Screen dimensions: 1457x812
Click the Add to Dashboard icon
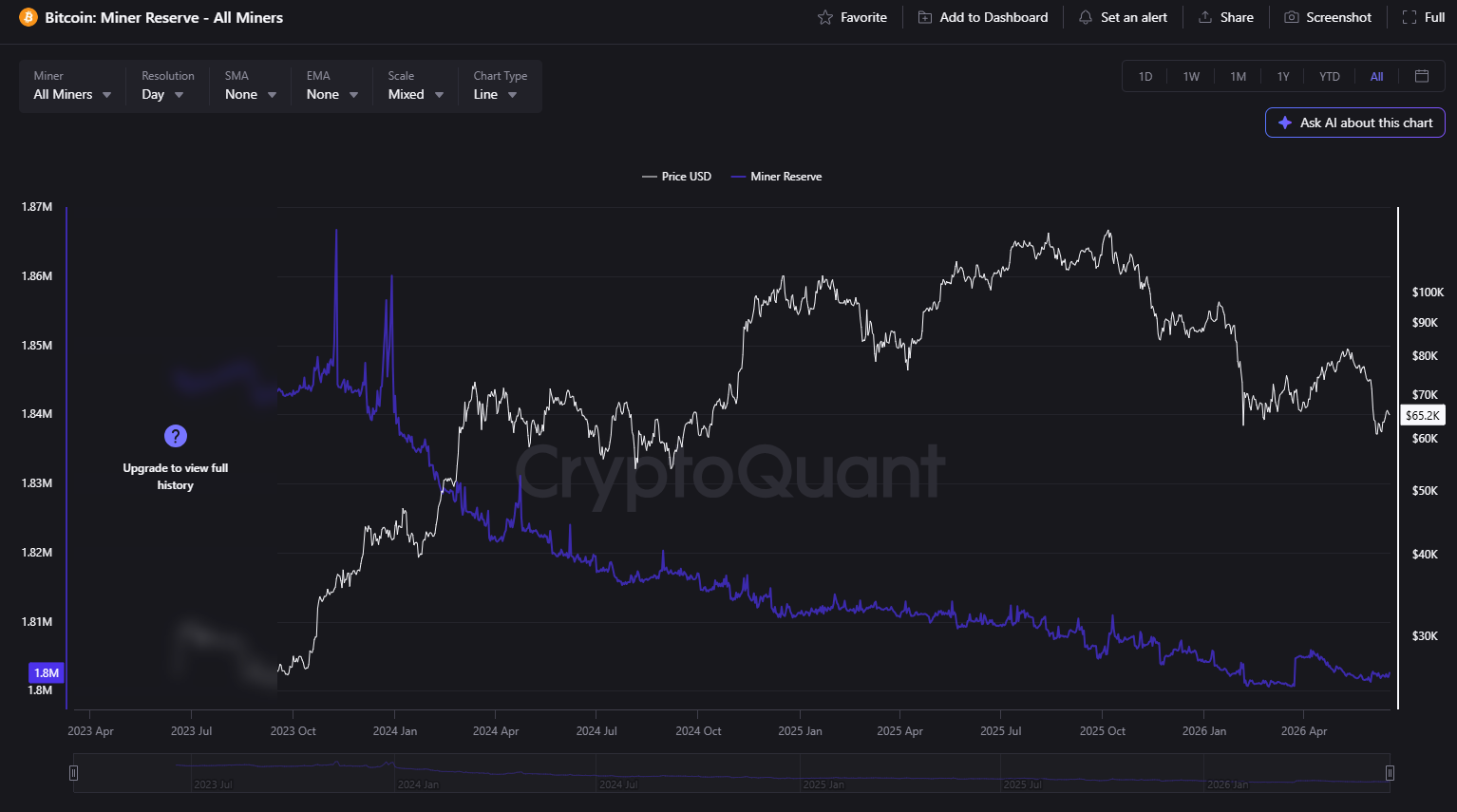click(x=924, y=17)
